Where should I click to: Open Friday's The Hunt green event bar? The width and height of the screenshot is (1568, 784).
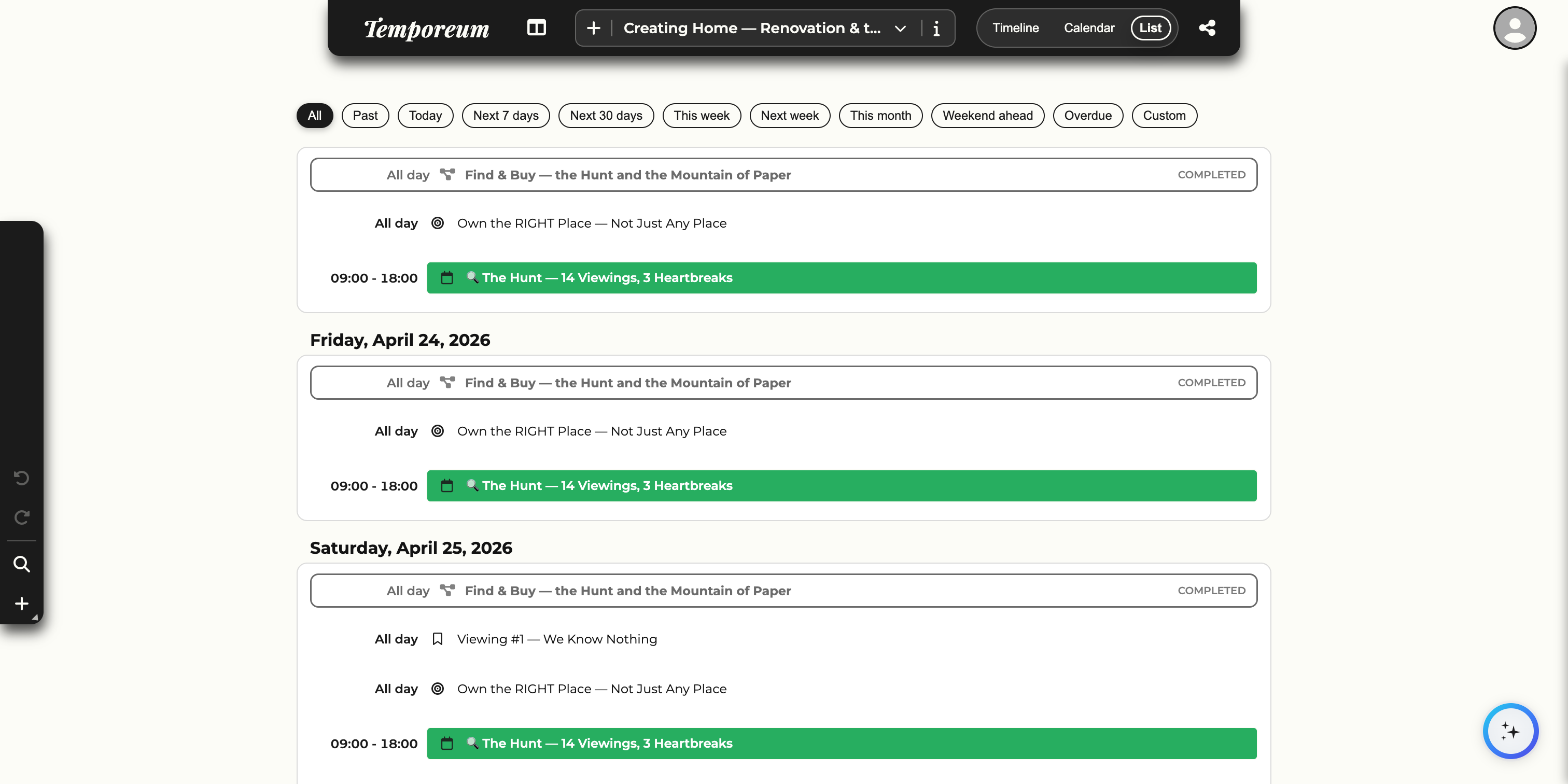pyautogui.click(x=842, y=486)
